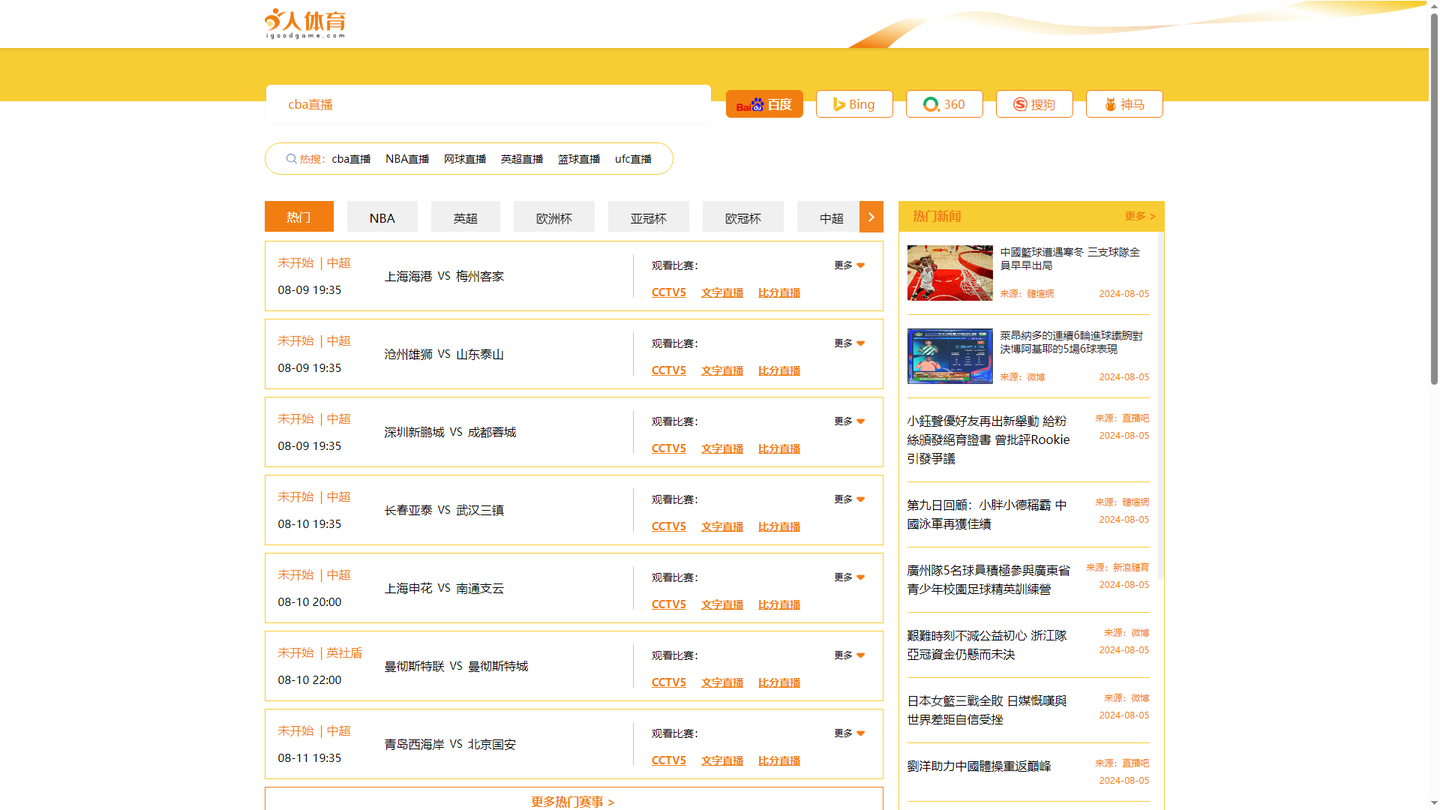
Task: Expand 更多 for 曼彻斯特联 VS 曼彻斯特城
Action: 850,655
